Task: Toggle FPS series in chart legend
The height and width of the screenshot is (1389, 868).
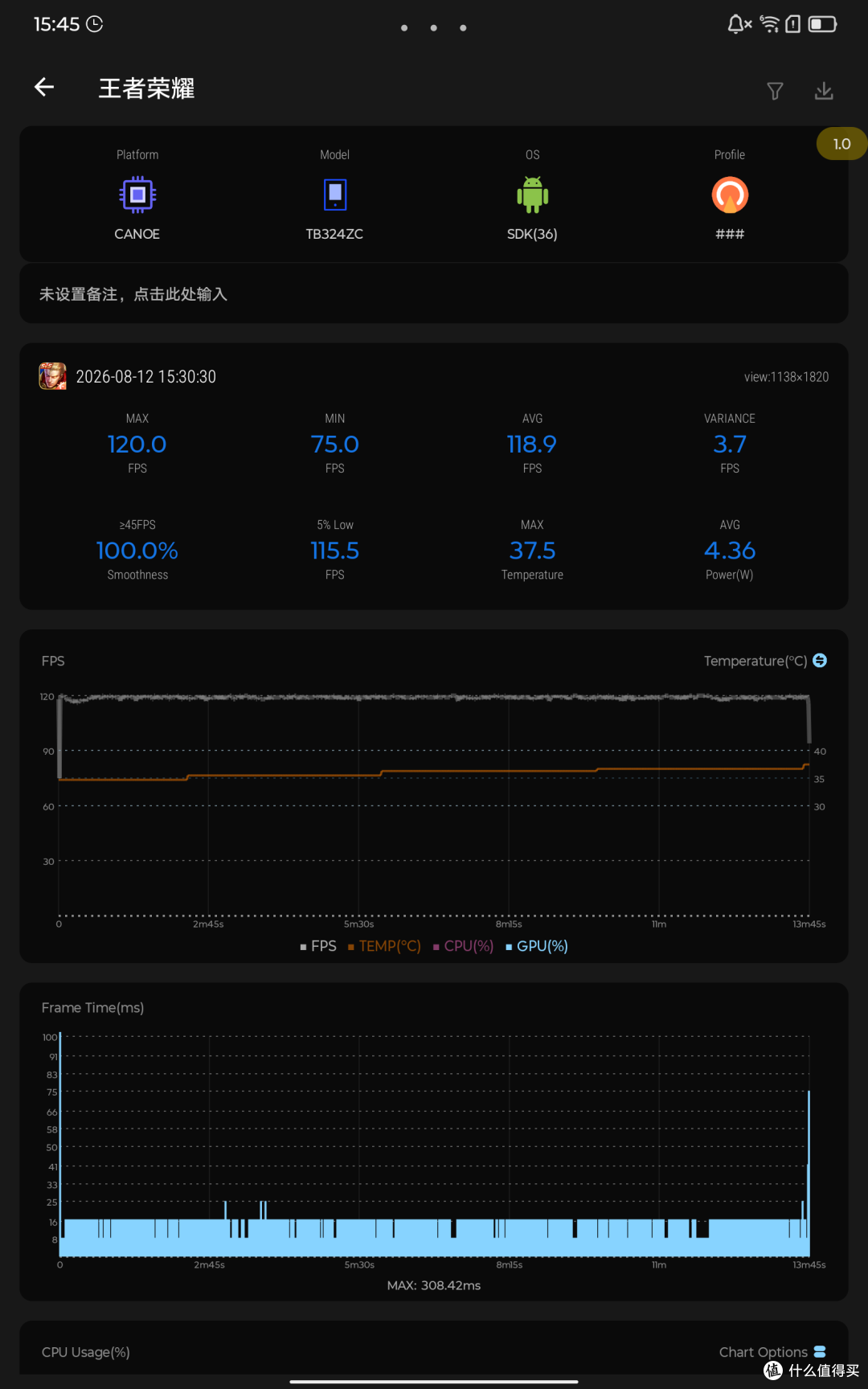Action: [x=318, y=946]
